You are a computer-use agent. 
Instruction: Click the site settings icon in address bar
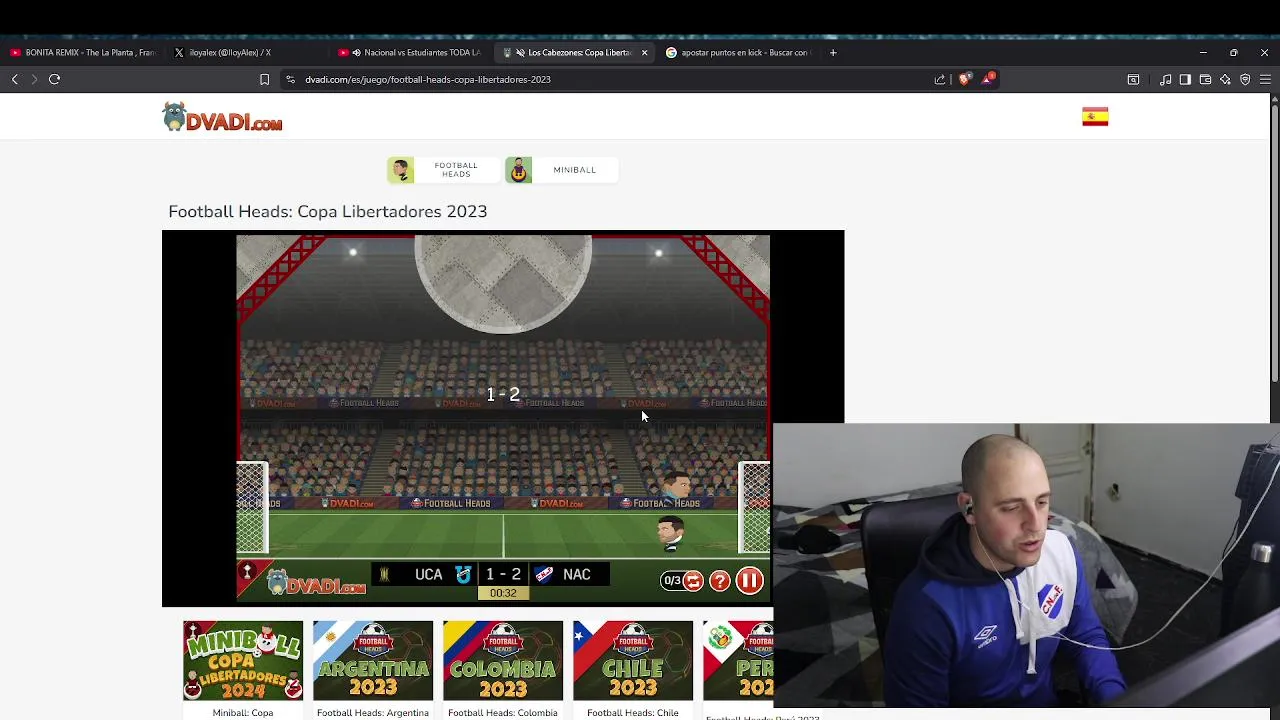290,79
